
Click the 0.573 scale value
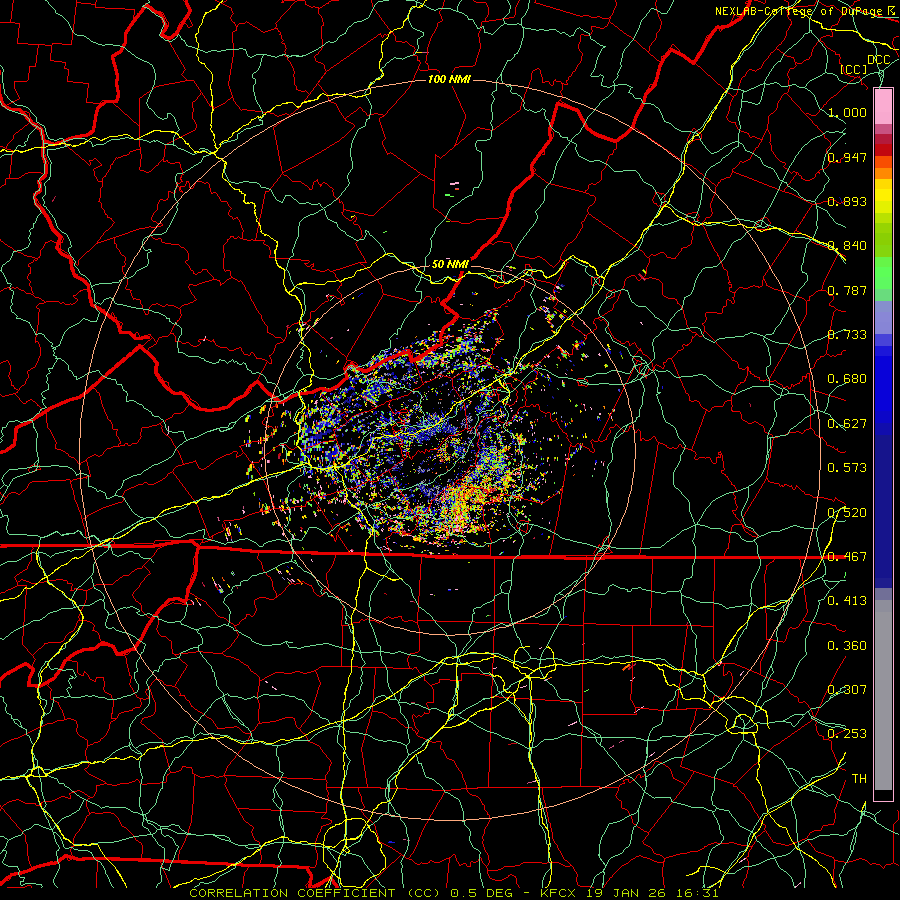point(847,468)
